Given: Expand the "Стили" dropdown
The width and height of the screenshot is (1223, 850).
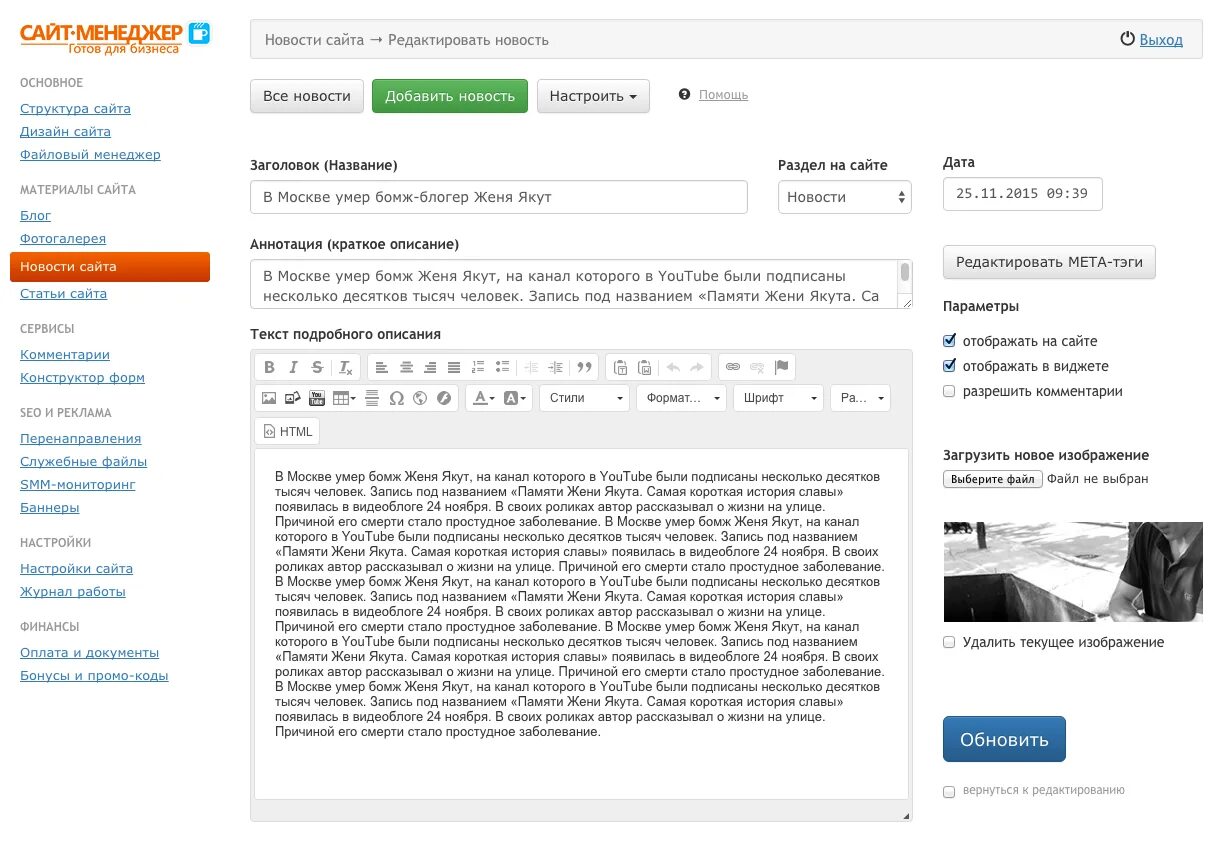Looking at the screenshot, I should click(x=585, y=398).
